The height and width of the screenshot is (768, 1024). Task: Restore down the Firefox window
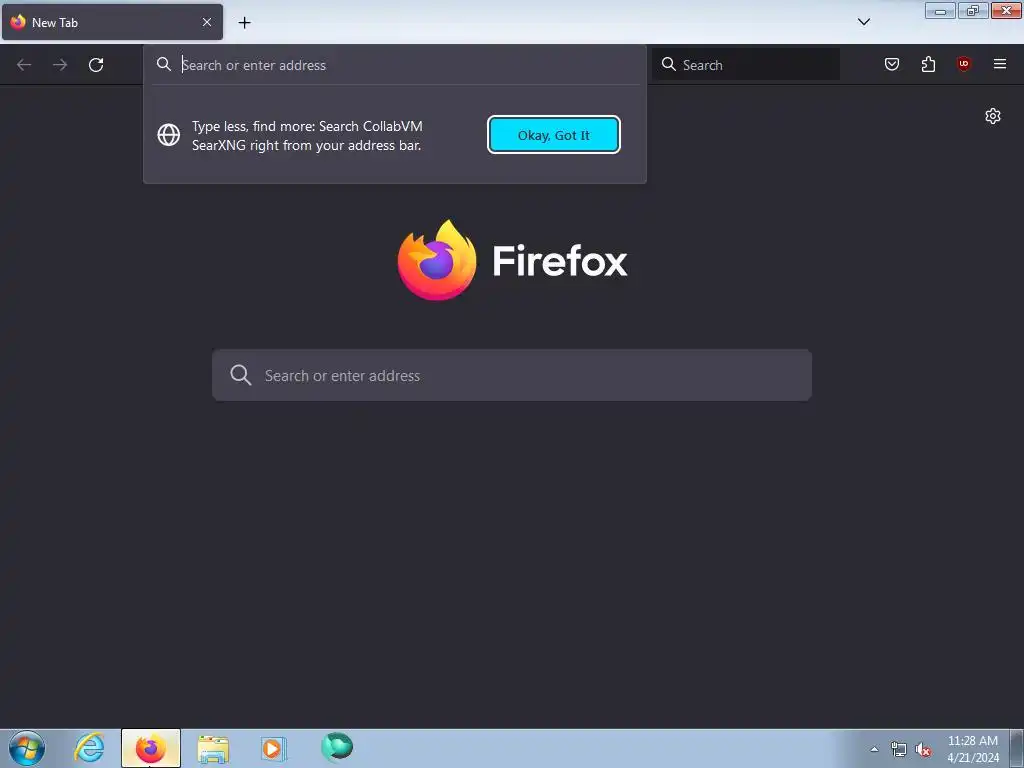coord(973,10)
